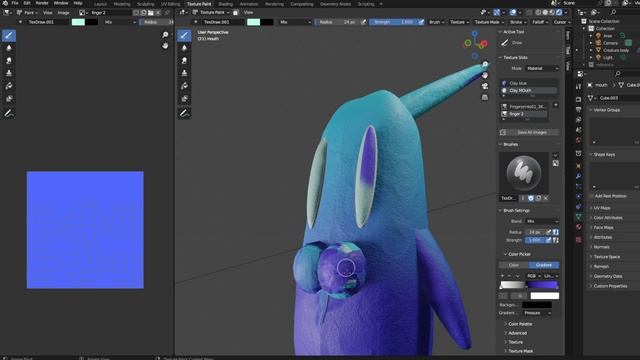This screenshot has width=640, height=360.
Task: Open Object Data properties green triangle tab
Action: 578,217
